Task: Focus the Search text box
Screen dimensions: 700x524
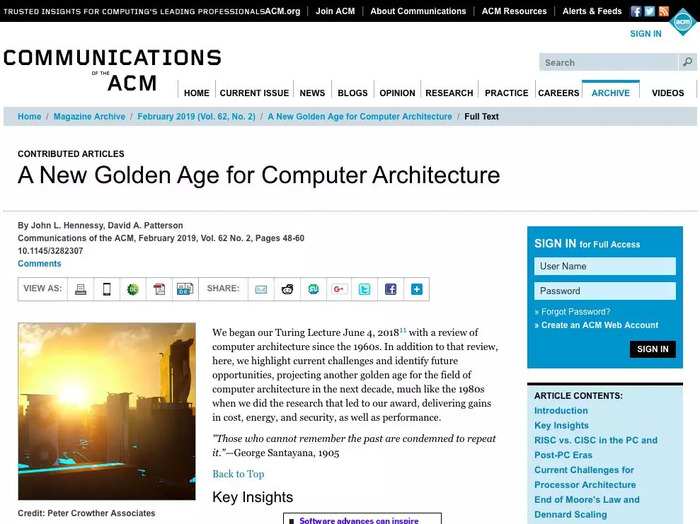Action: (608, 62)
